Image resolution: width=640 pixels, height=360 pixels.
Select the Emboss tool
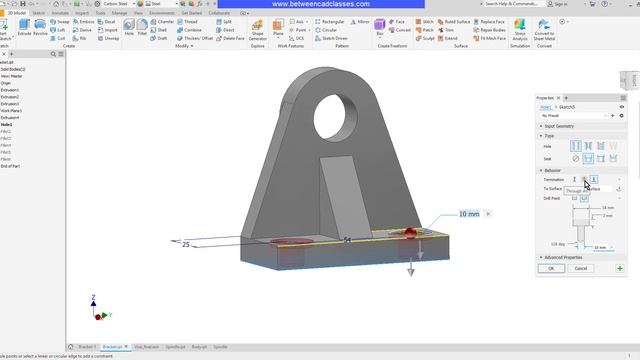coord(83,22)
